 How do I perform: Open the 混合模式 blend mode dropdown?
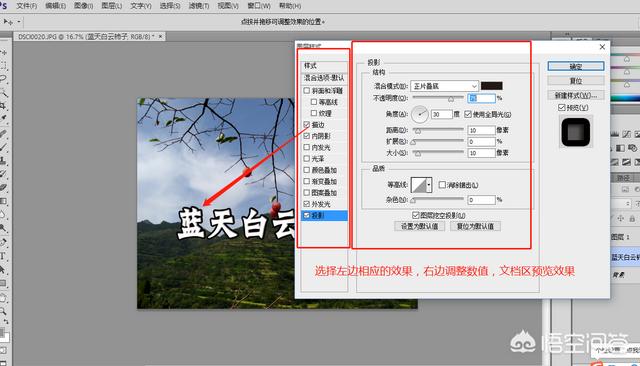pos(444,86)
